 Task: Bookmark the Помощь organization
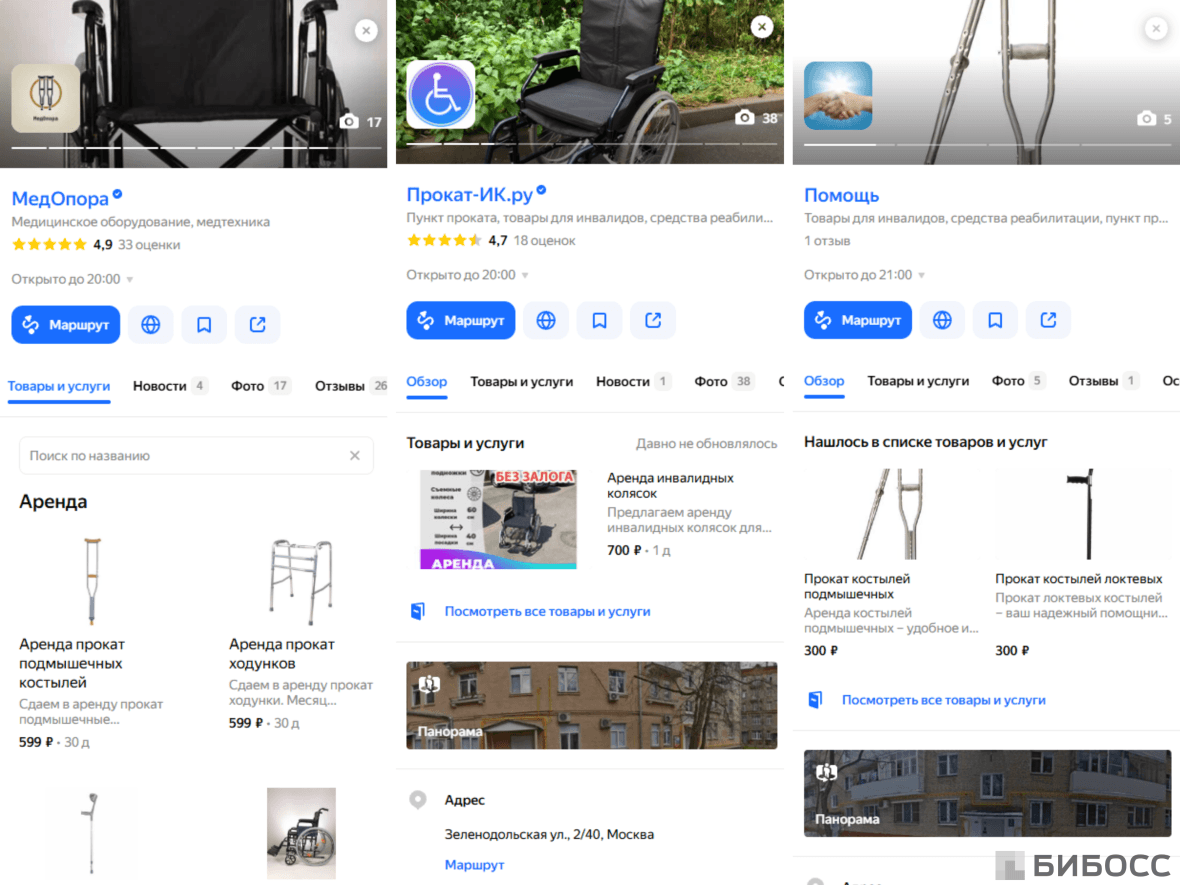(x=995, y=320)
